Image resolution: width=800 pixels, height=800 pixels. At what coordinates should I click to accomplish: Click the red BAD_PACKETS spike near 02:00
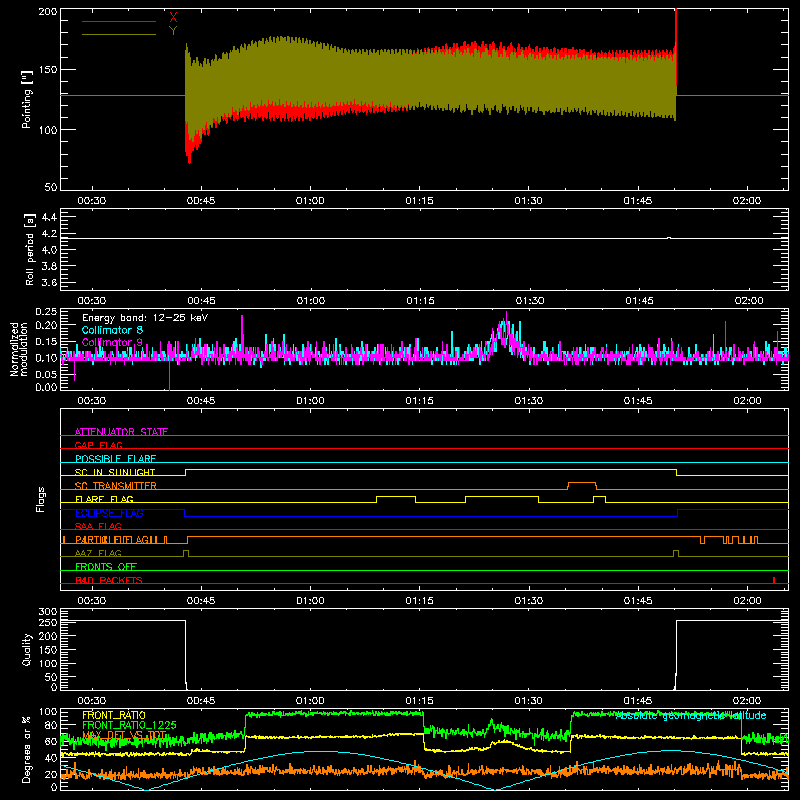click(774, 580)
